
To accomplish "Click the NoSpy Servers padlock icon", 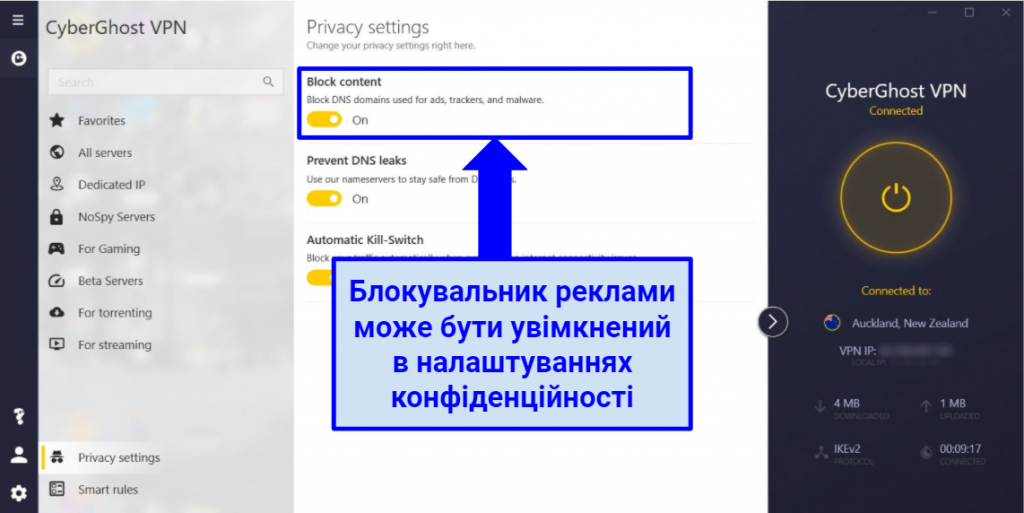I will pos(57,217).
